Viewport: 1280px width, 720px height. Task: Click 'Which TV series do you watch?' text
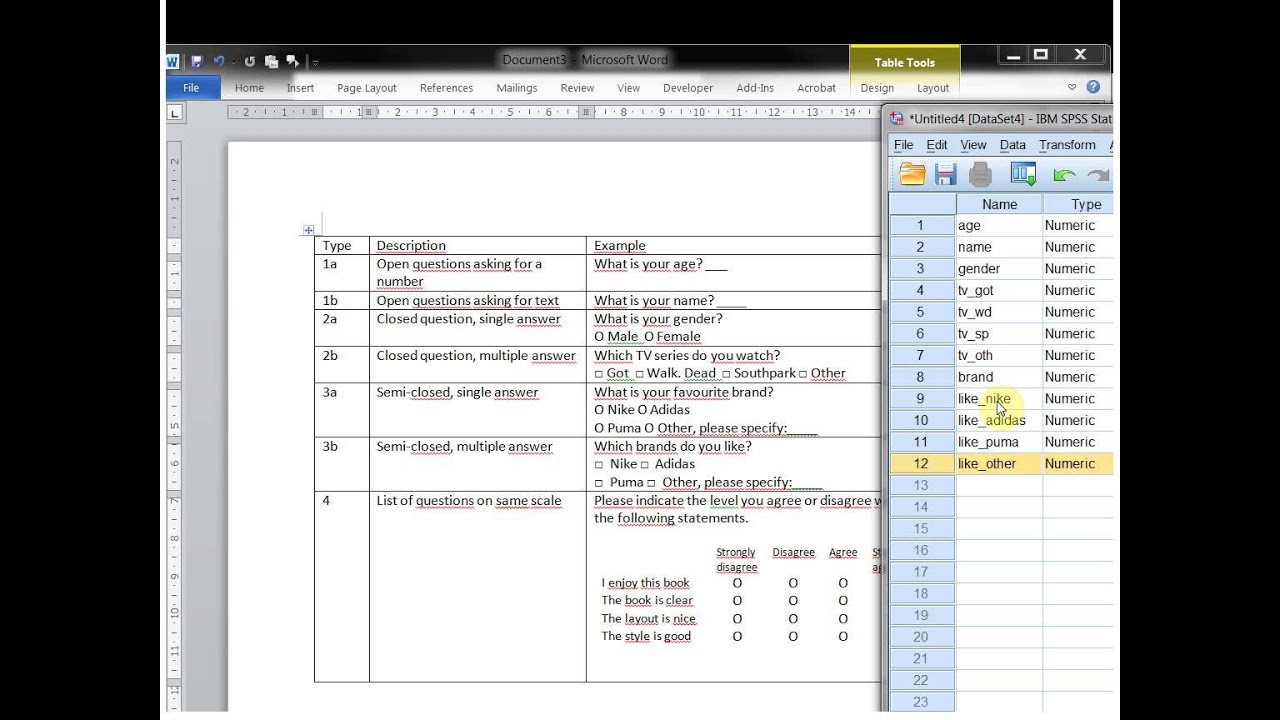[687, 355]
